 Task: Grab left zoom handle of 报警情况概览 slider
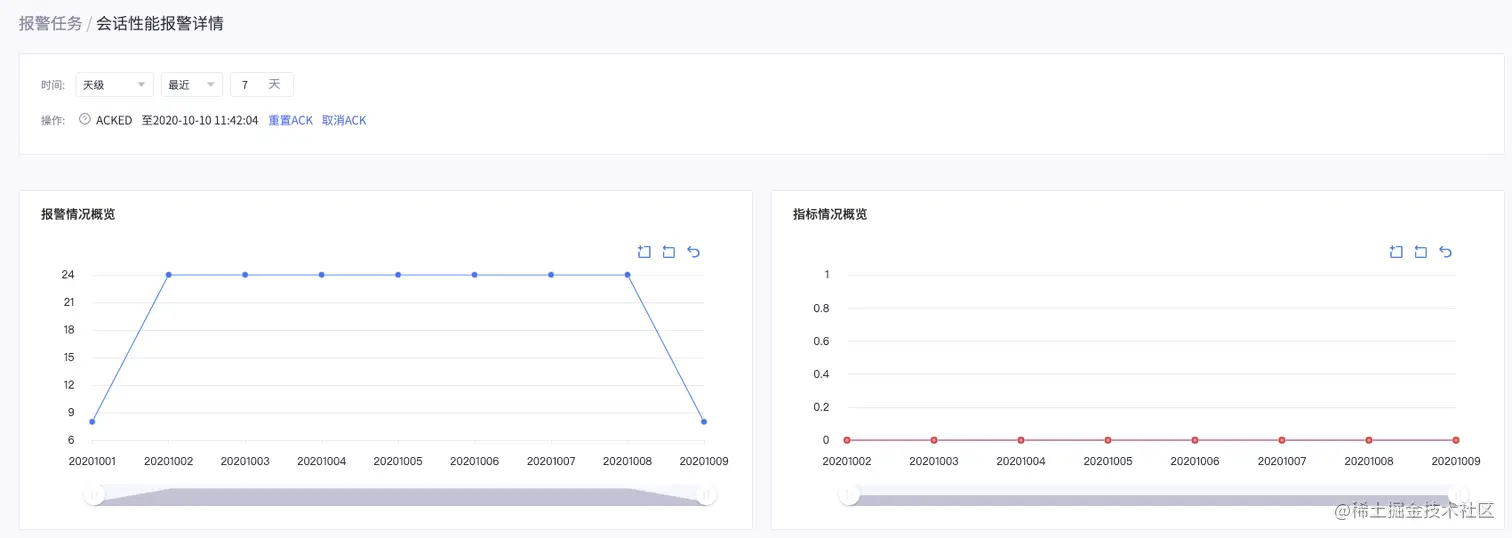coord(94,495)
